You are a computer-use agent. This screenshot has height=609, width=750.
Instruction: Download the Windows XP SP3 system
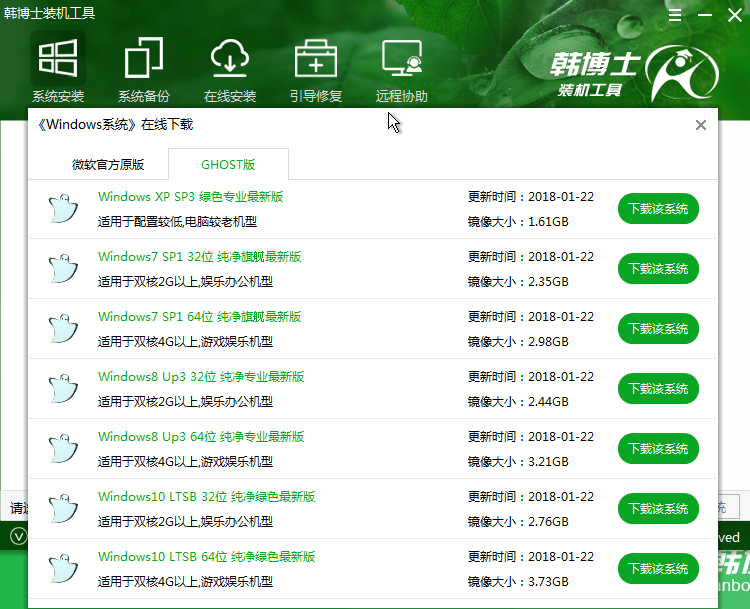coord(658,209)
